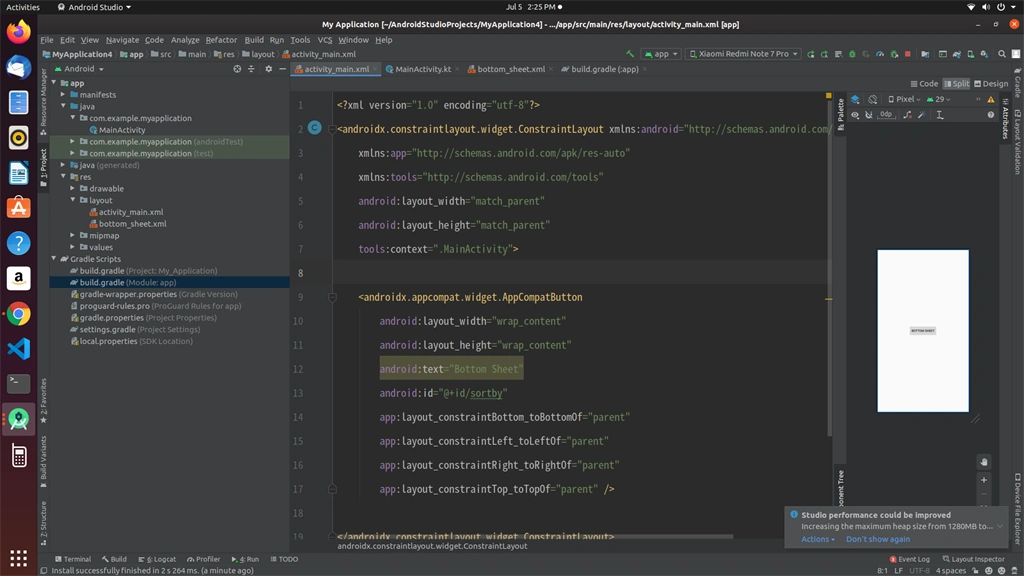This screenshot has width=1024, height=576.
Task: Click the Infer Constraints magic wand icon
Action: [921, 115]
